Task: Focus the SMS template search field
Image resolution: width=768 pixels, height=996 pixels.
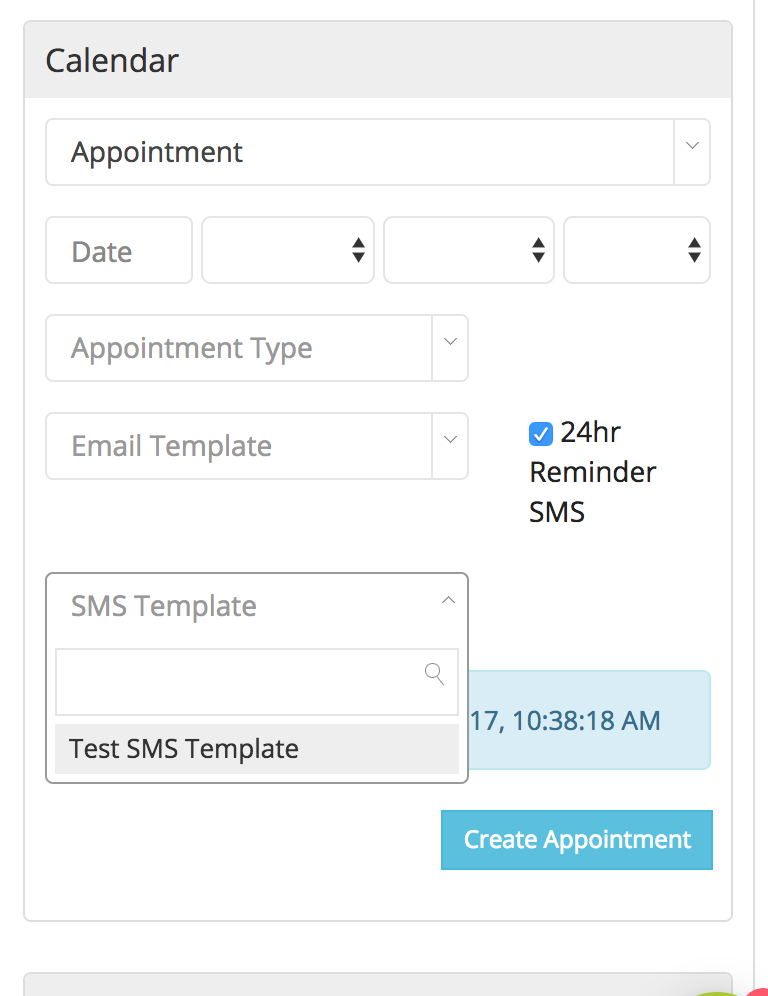Action: [x=240, y=682]
